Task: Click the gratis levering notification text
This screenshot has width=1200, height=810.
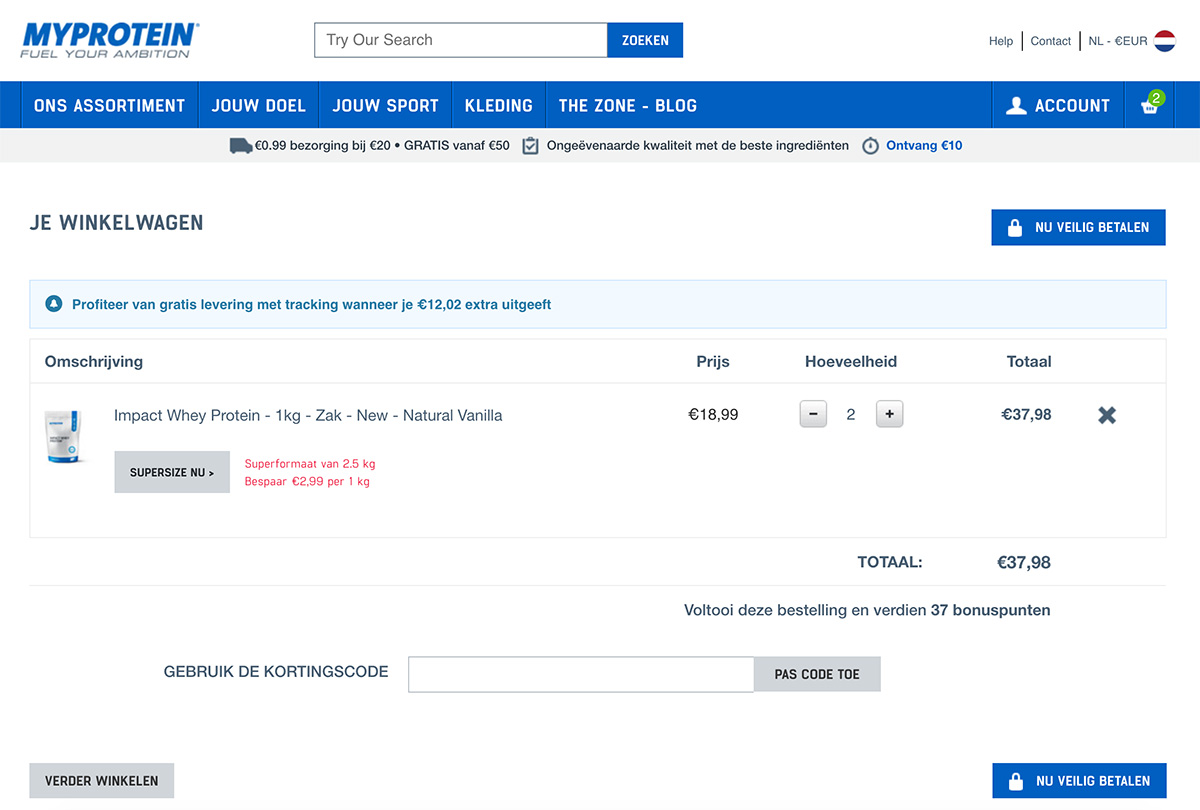Action: (312, 304)
